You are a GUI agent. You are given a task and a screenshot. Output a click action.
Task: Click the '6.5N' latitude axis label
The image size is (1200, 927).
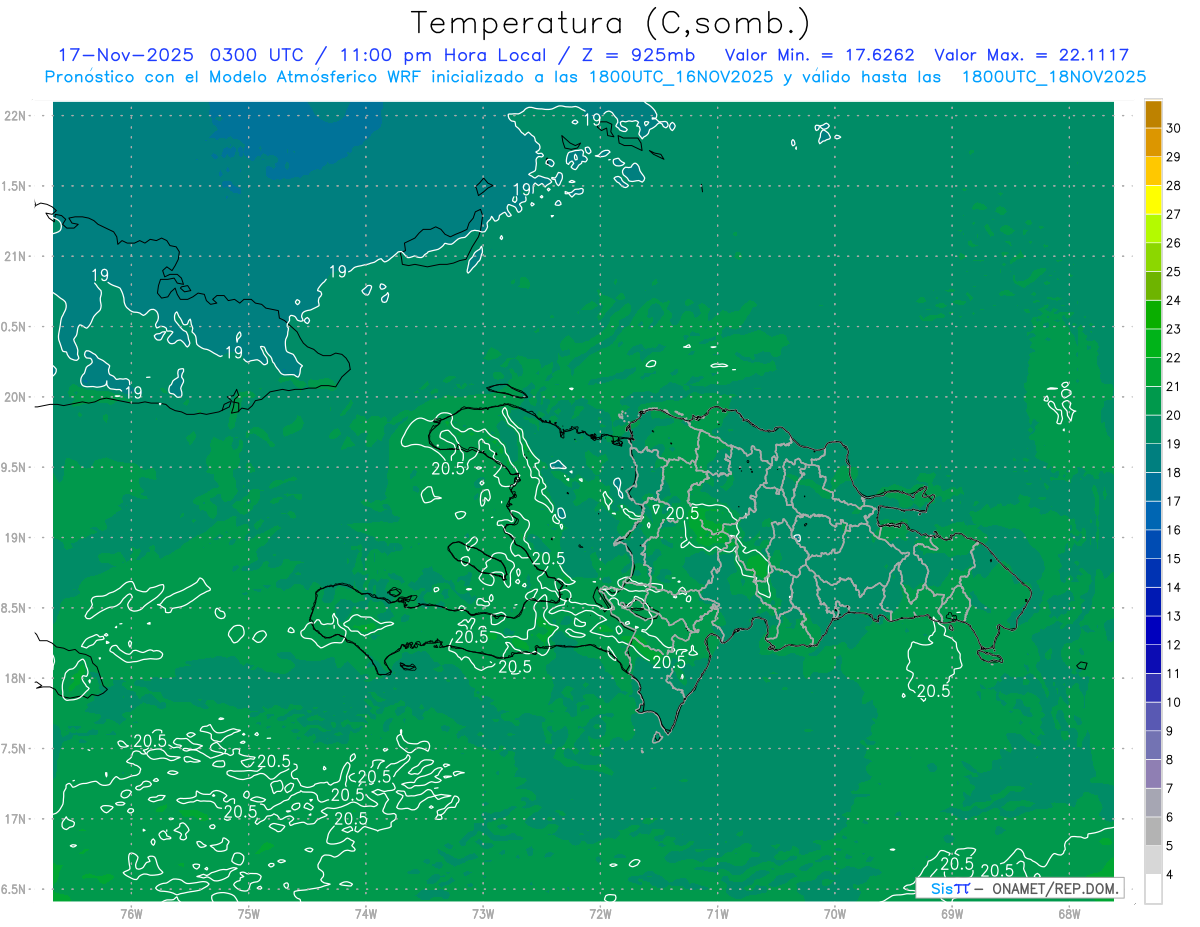point(15,889)
